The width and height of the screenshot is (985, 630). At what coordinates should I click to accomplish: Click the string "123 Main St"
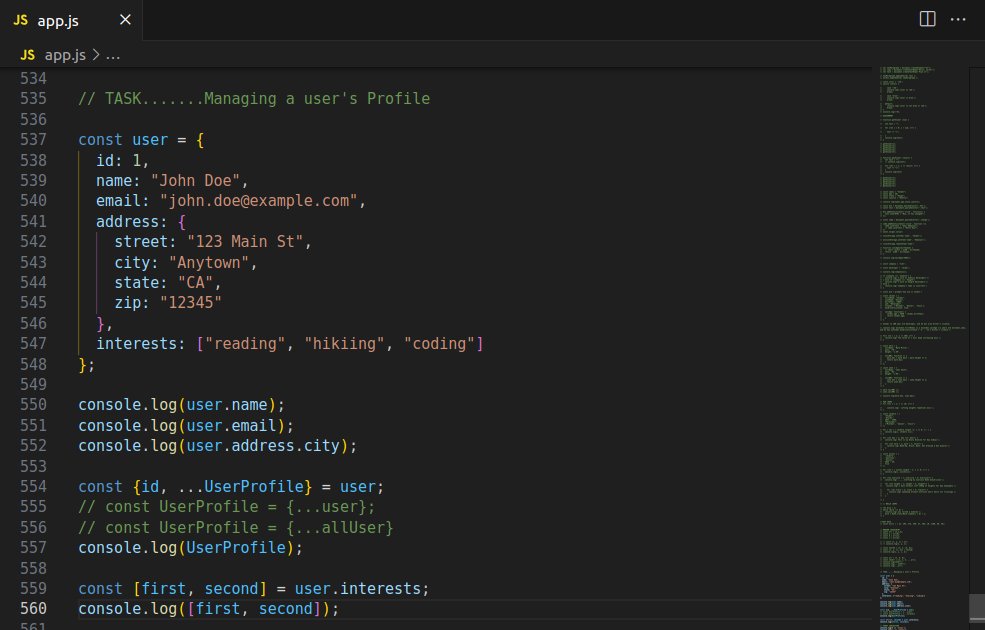click(x=245, y=241)
